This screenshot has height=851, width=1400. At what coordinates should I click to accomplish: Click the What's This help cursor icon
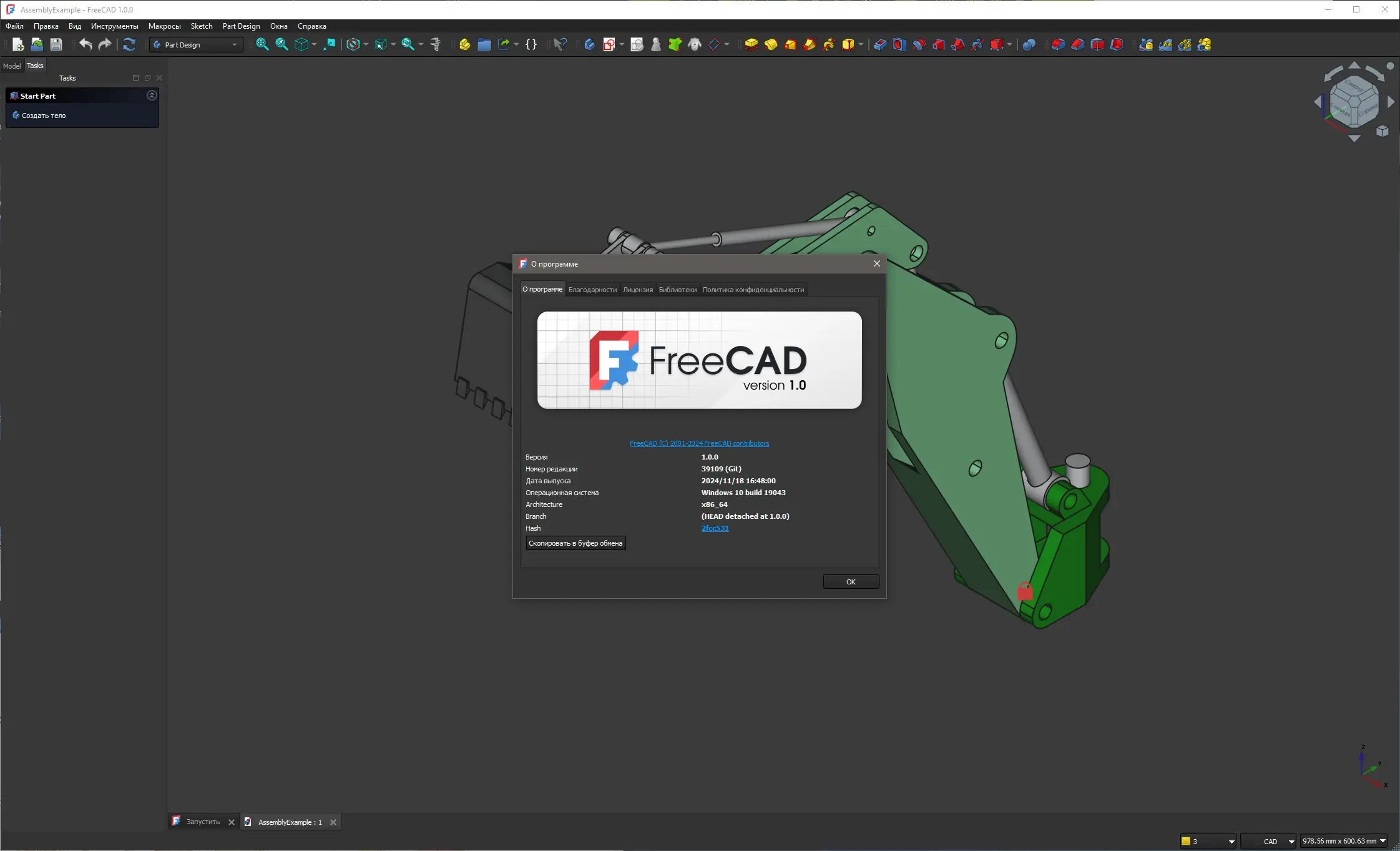(x=560, y=44)
